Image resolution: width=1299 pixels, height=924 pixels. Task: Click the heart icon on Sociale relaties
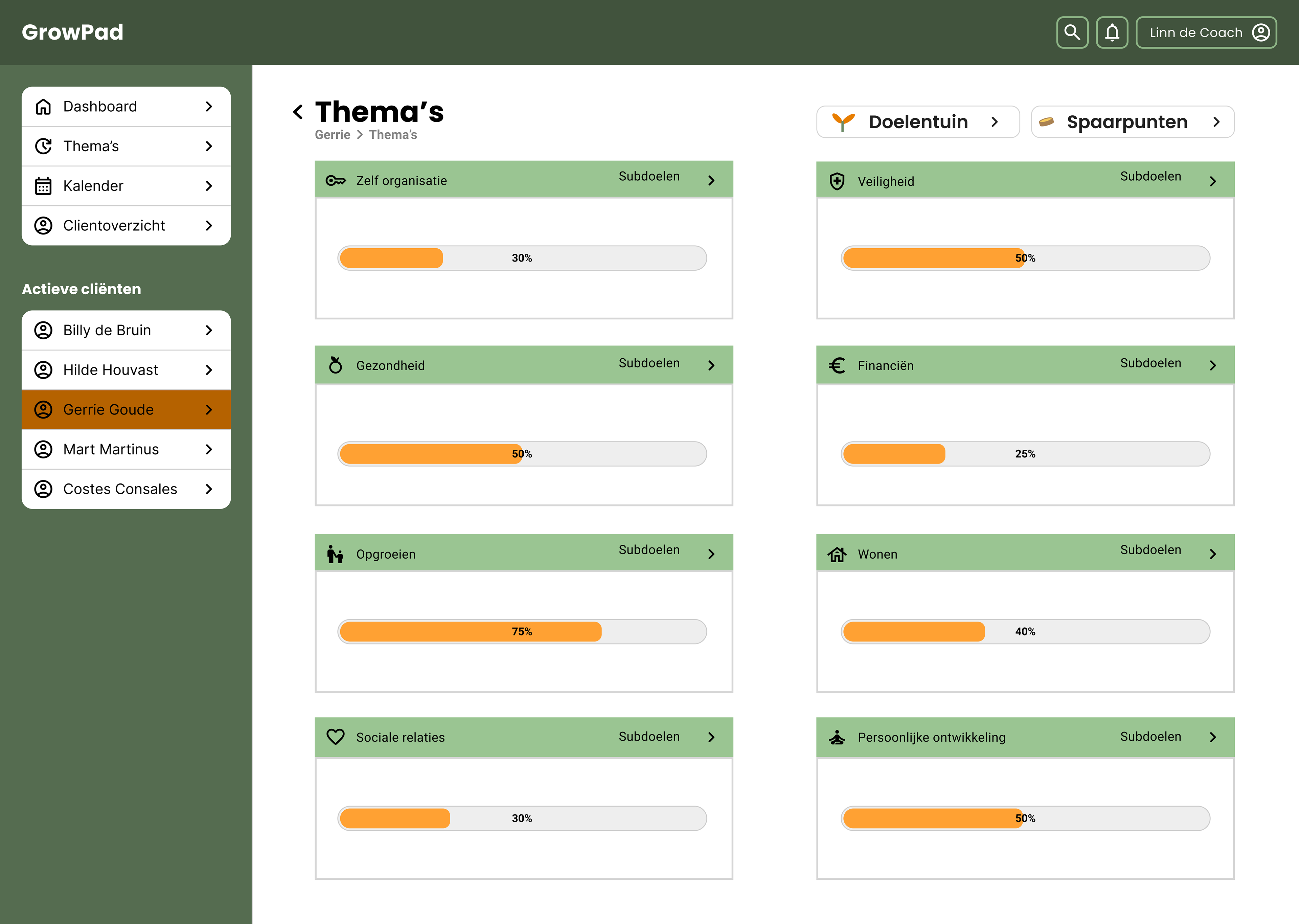pyautogui.click(x=336, y=737)
